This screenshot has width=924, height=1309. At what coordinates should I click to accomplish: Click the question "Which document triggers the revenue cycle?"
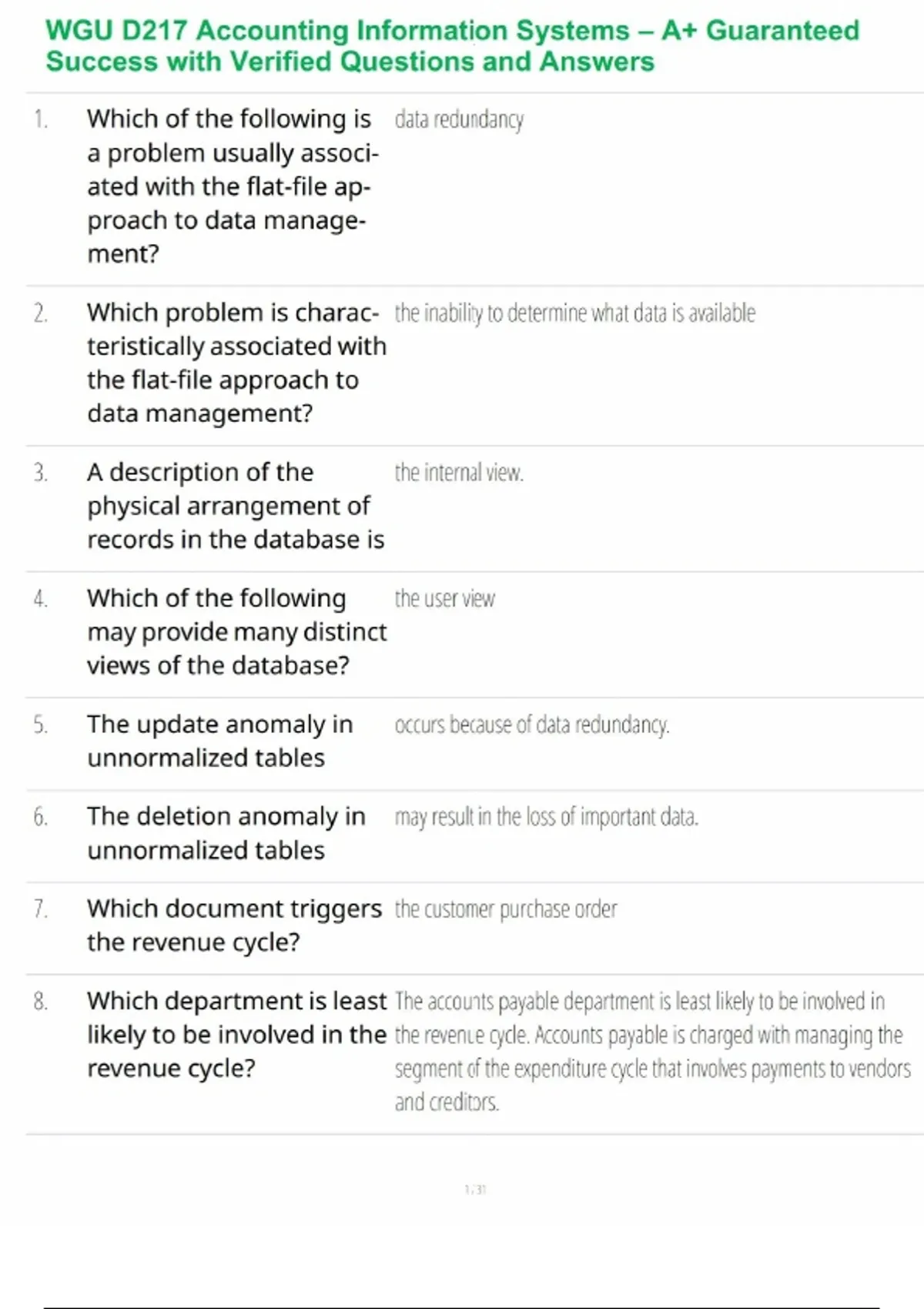tap(234, 926)
